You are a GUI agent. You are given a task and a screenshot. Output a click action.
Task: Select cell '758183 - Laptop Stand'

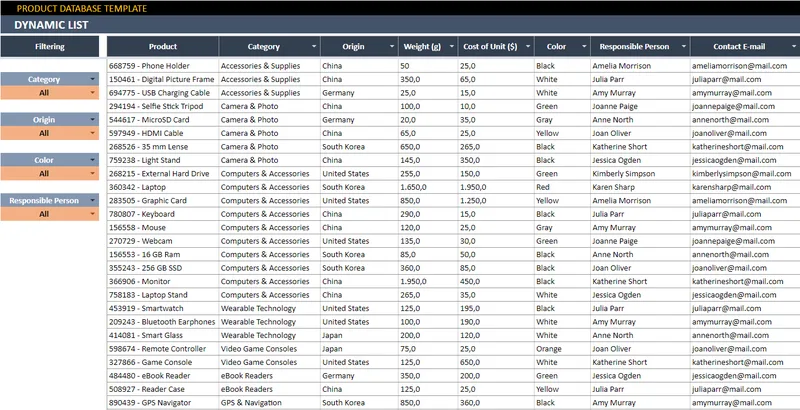tap(163, 295)
